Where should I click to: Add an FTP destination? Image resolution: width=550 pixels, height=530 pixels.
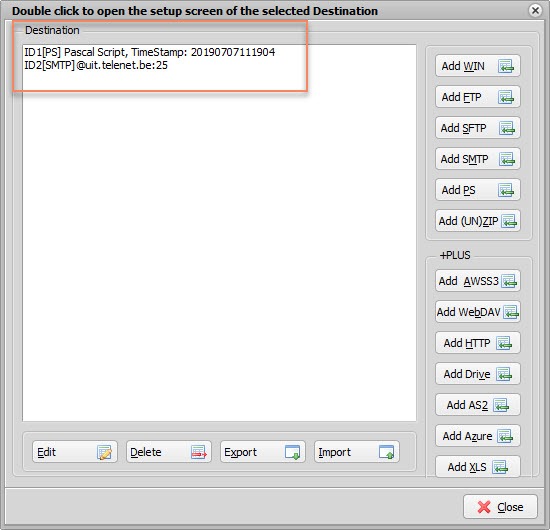478,97
